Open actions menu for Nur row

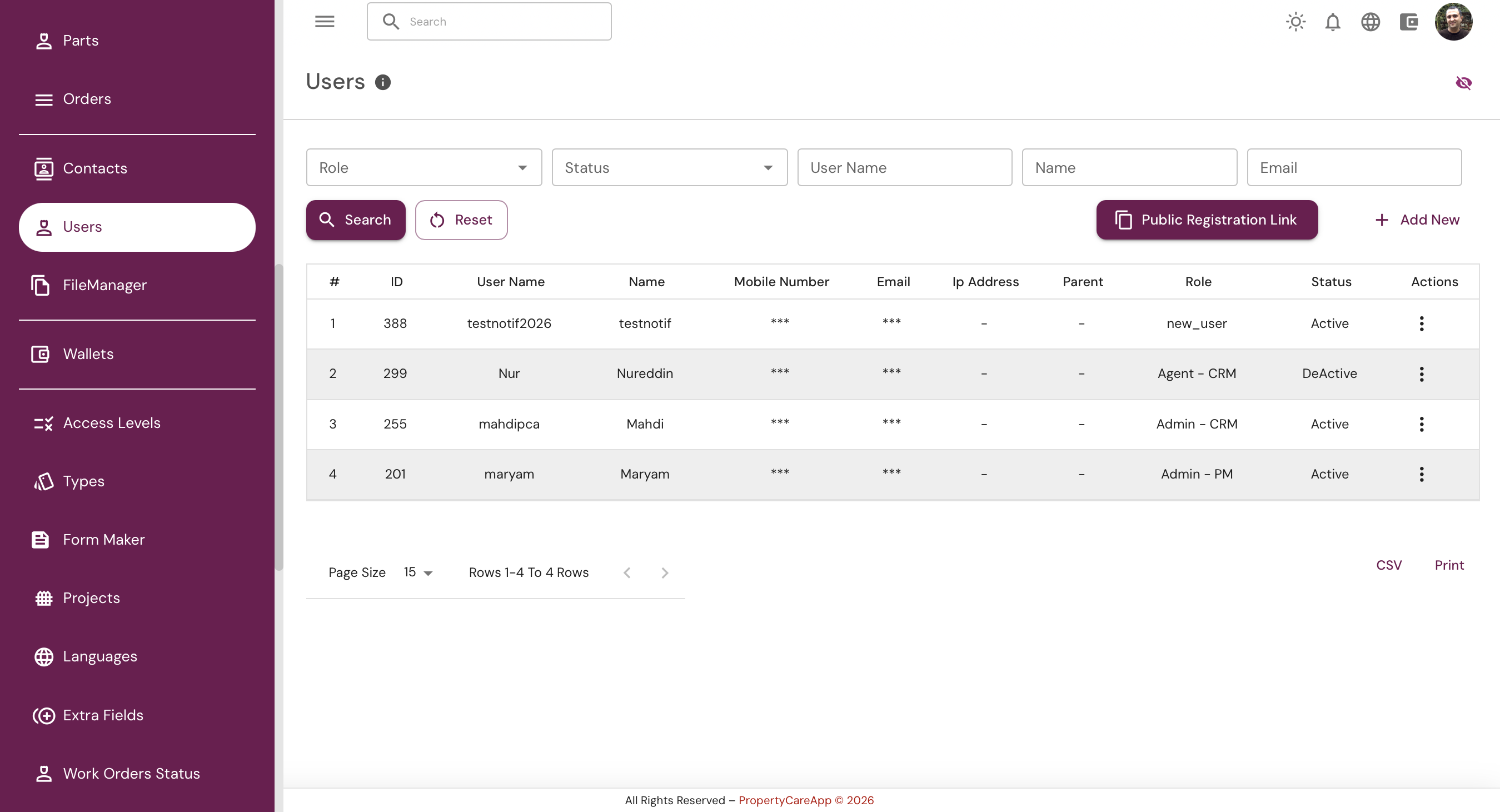click(1422, 374)
